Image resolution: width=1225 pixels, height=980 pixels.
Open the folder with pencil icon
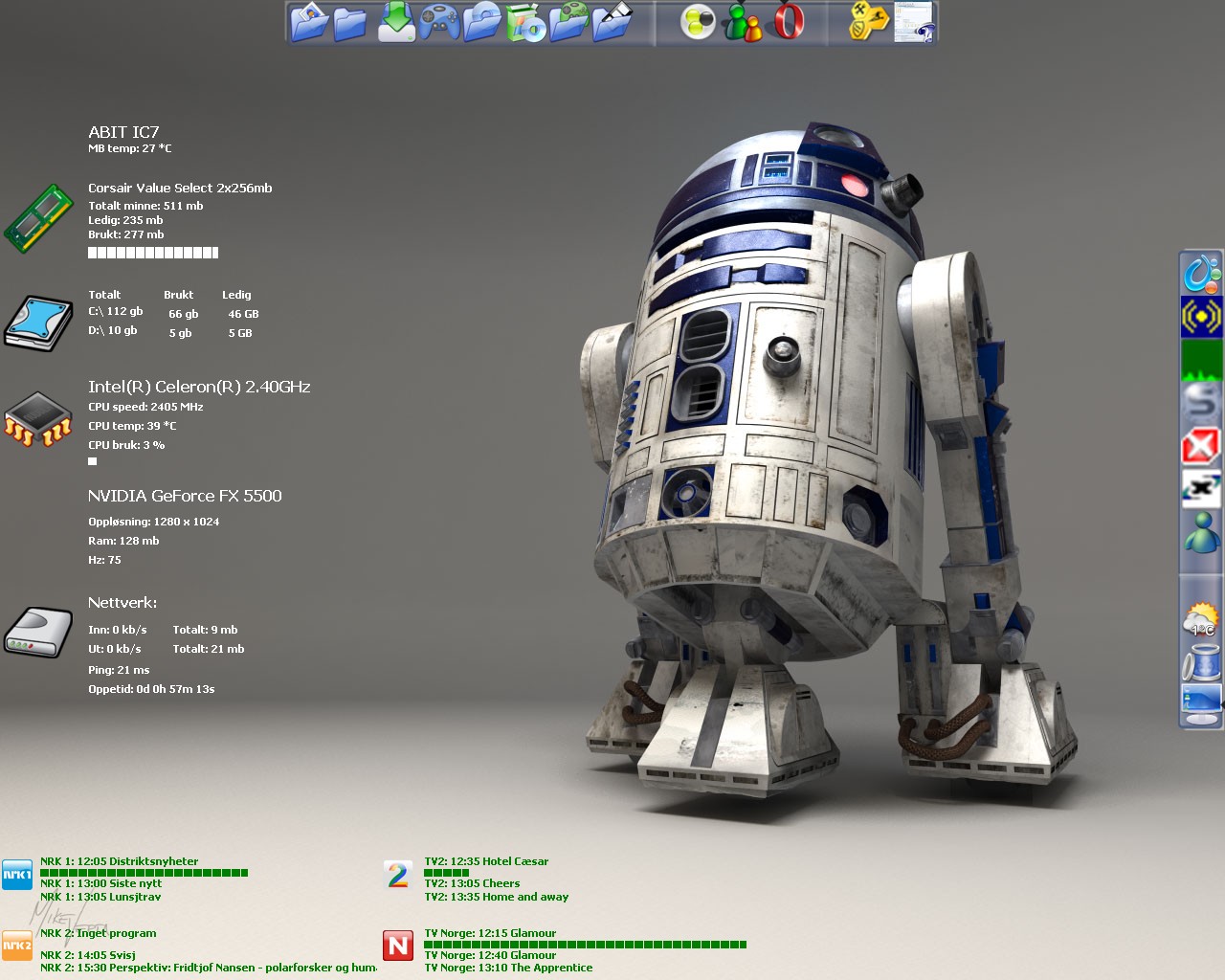[612, 22]
